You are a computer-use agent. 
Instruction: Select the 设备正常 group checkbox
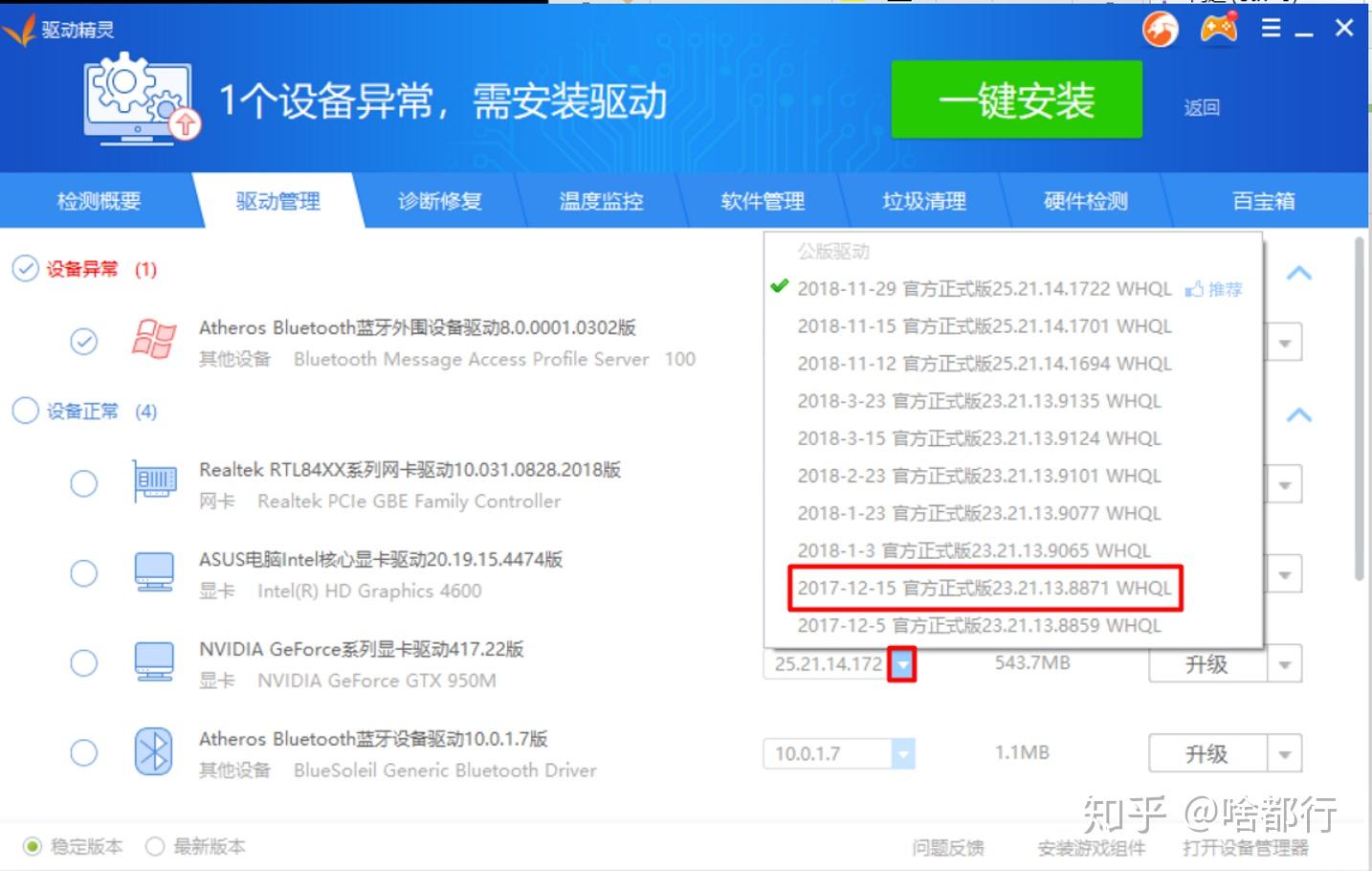(25, 411)
